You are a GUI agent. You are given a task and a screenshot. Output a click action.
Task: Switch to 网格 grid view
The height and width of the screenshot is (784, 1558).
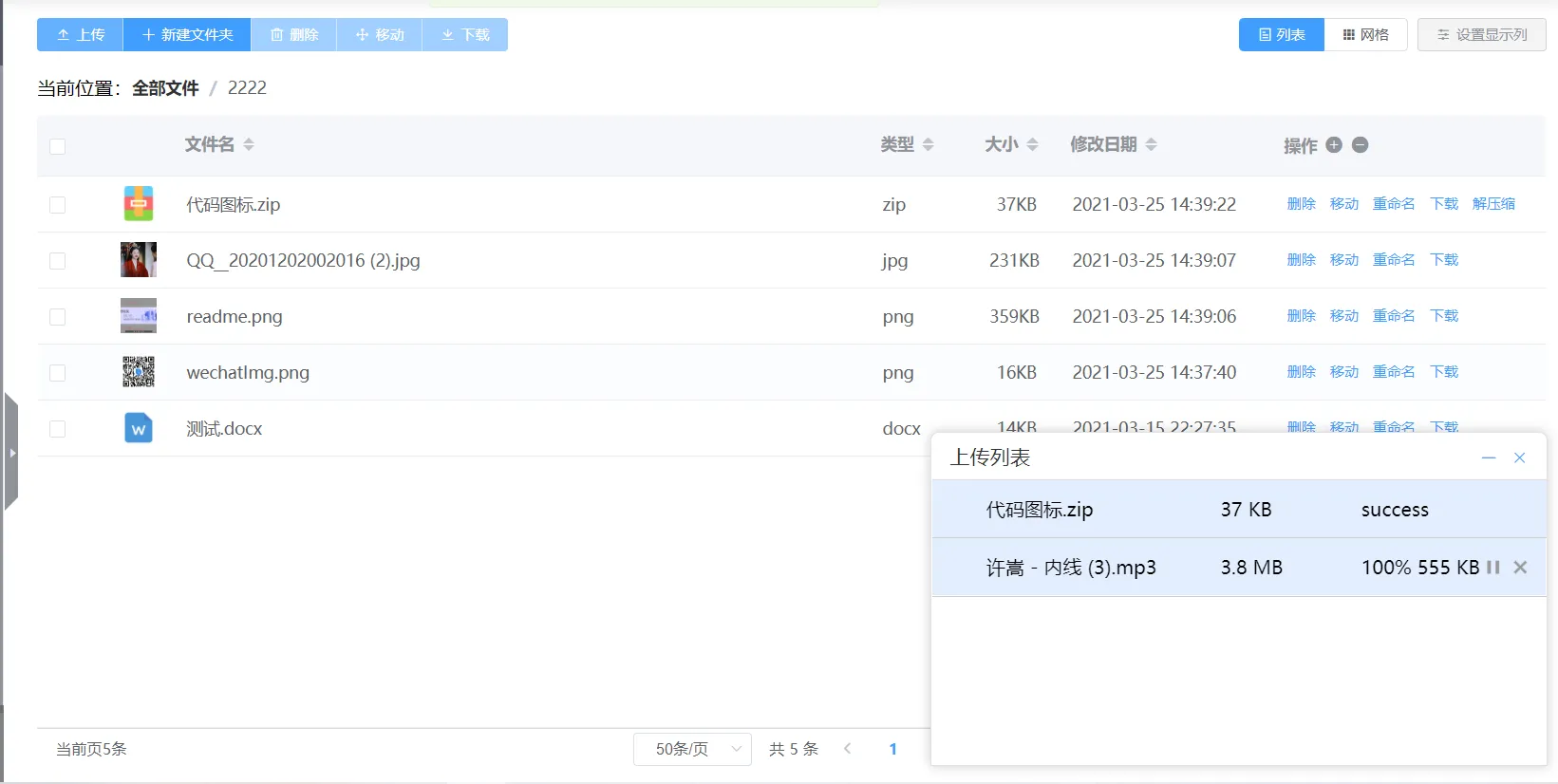(x=1365, y=34)
